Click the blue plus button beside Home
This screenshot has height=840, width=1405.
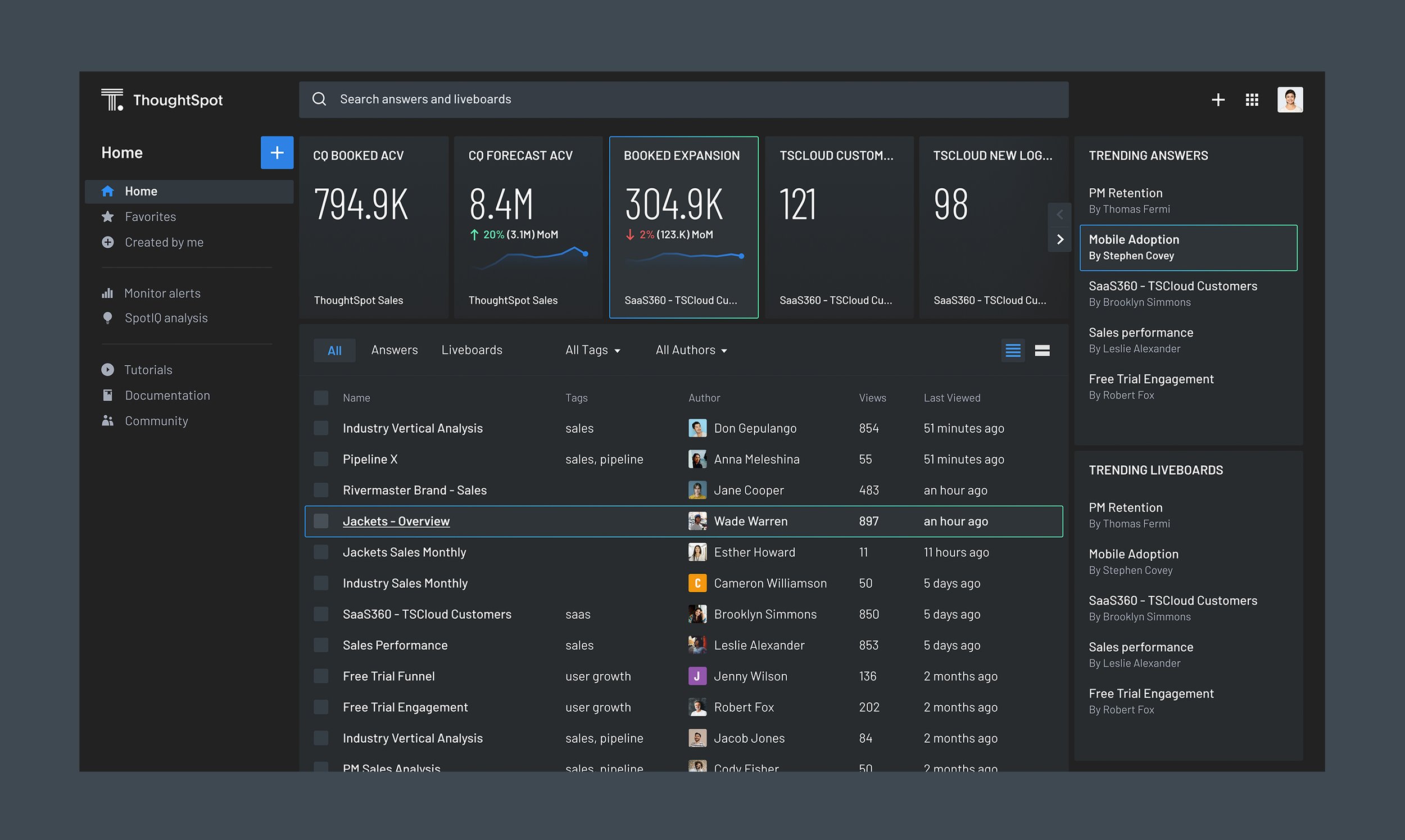pyautogui.click(x=277, y=152)
